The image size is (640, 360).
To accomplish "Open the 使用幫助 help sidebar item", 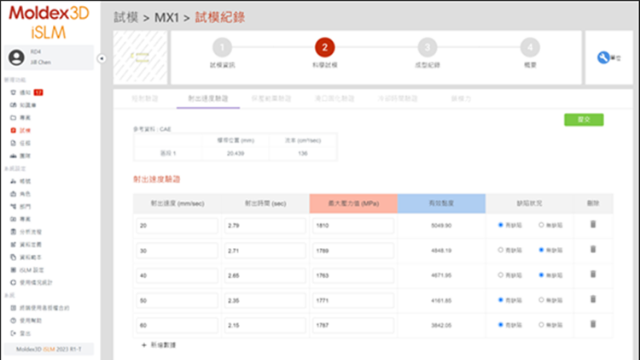I will (26, 321).
